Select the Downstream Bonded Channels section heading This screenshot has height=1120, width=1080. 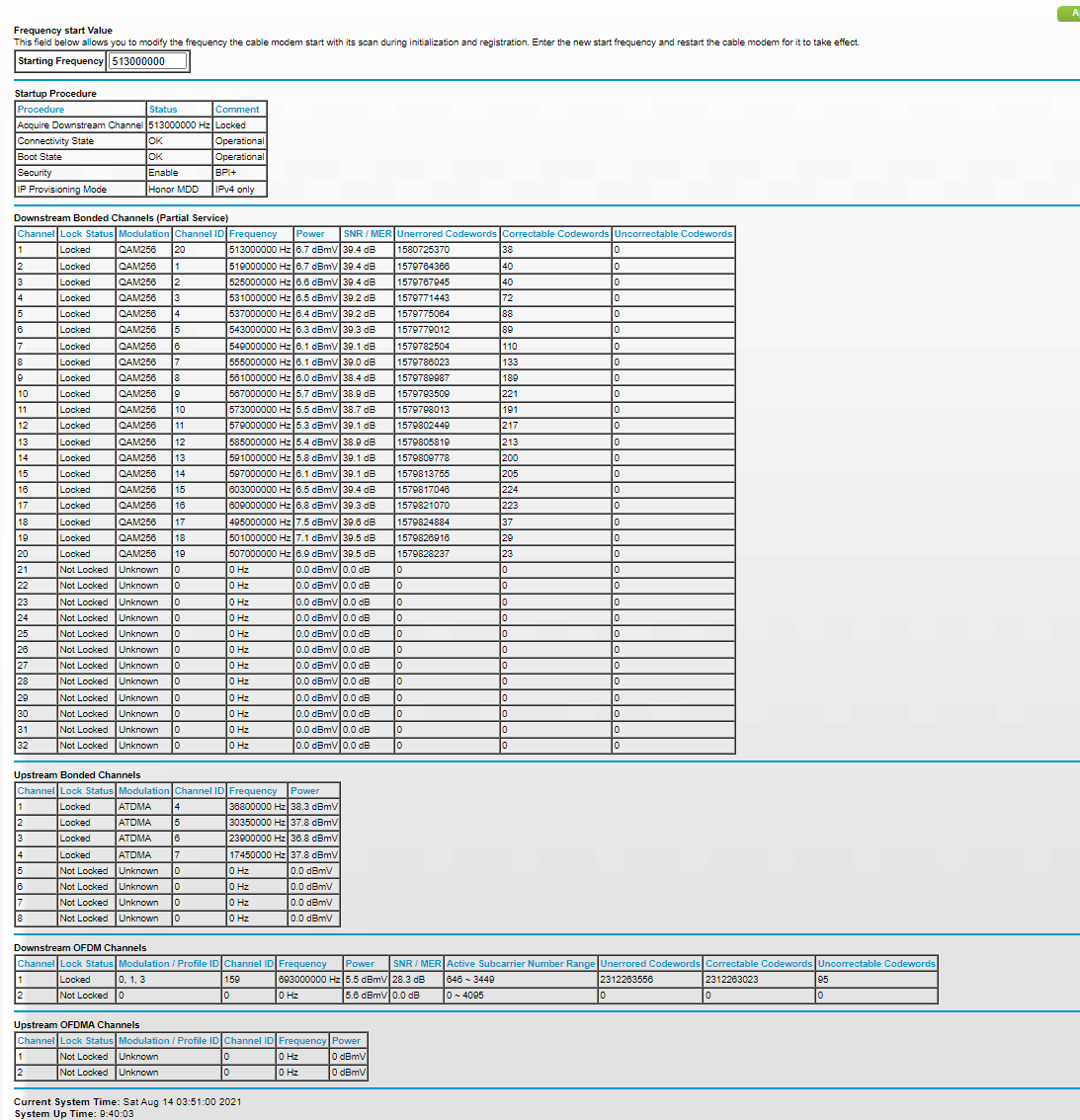[121, 218]
